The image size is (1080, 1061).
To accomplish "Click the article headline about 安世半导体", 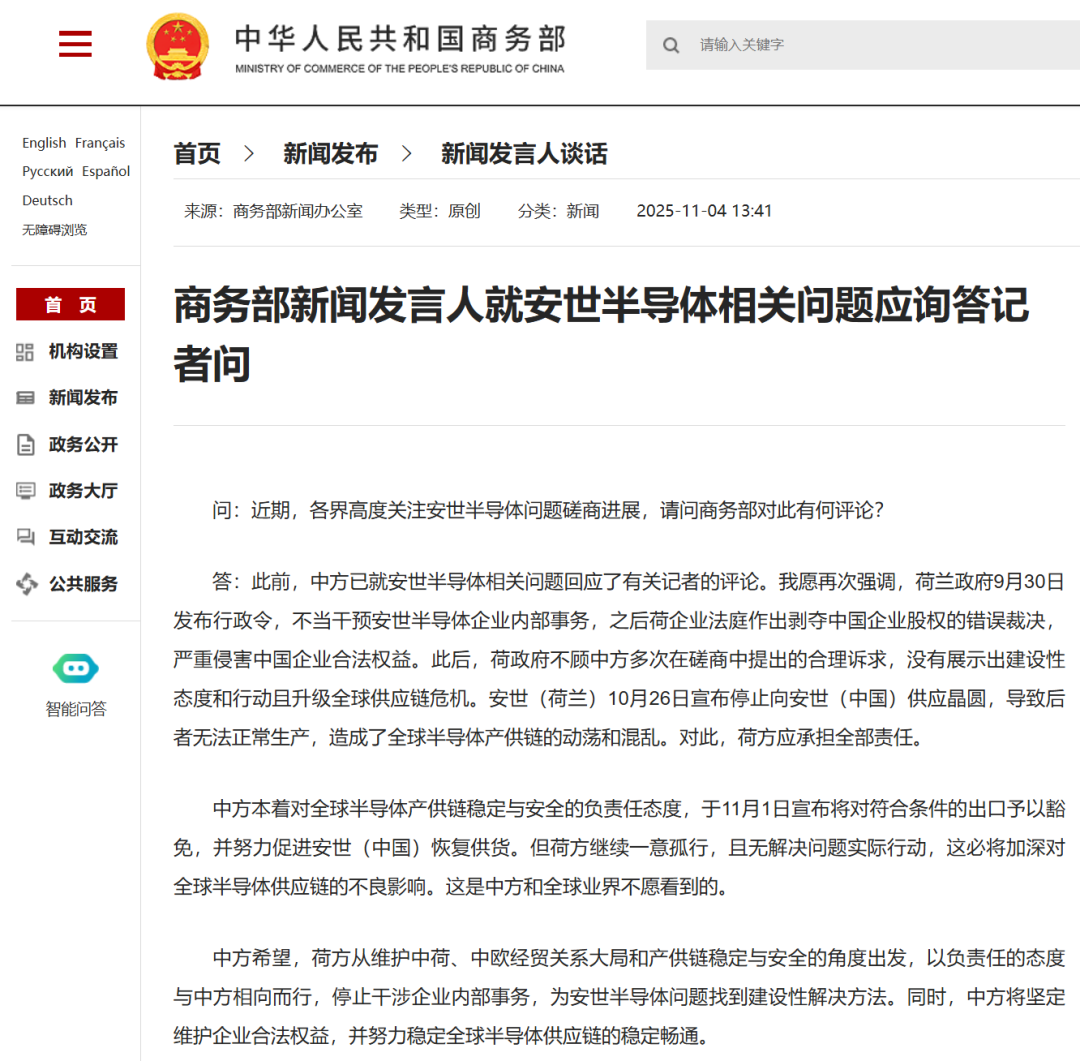I will [x=601, y=334].
